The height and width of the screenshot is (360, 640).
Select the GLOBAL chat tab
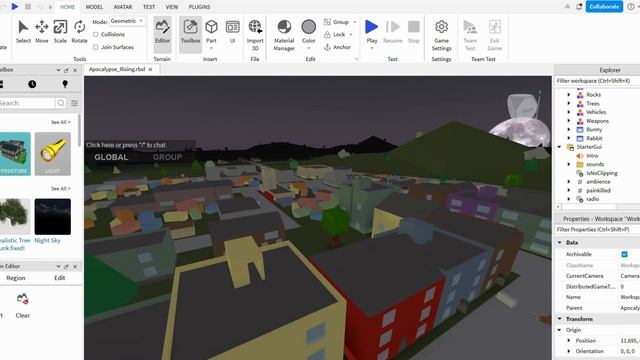pyautogui.click(x=111, y=157)
